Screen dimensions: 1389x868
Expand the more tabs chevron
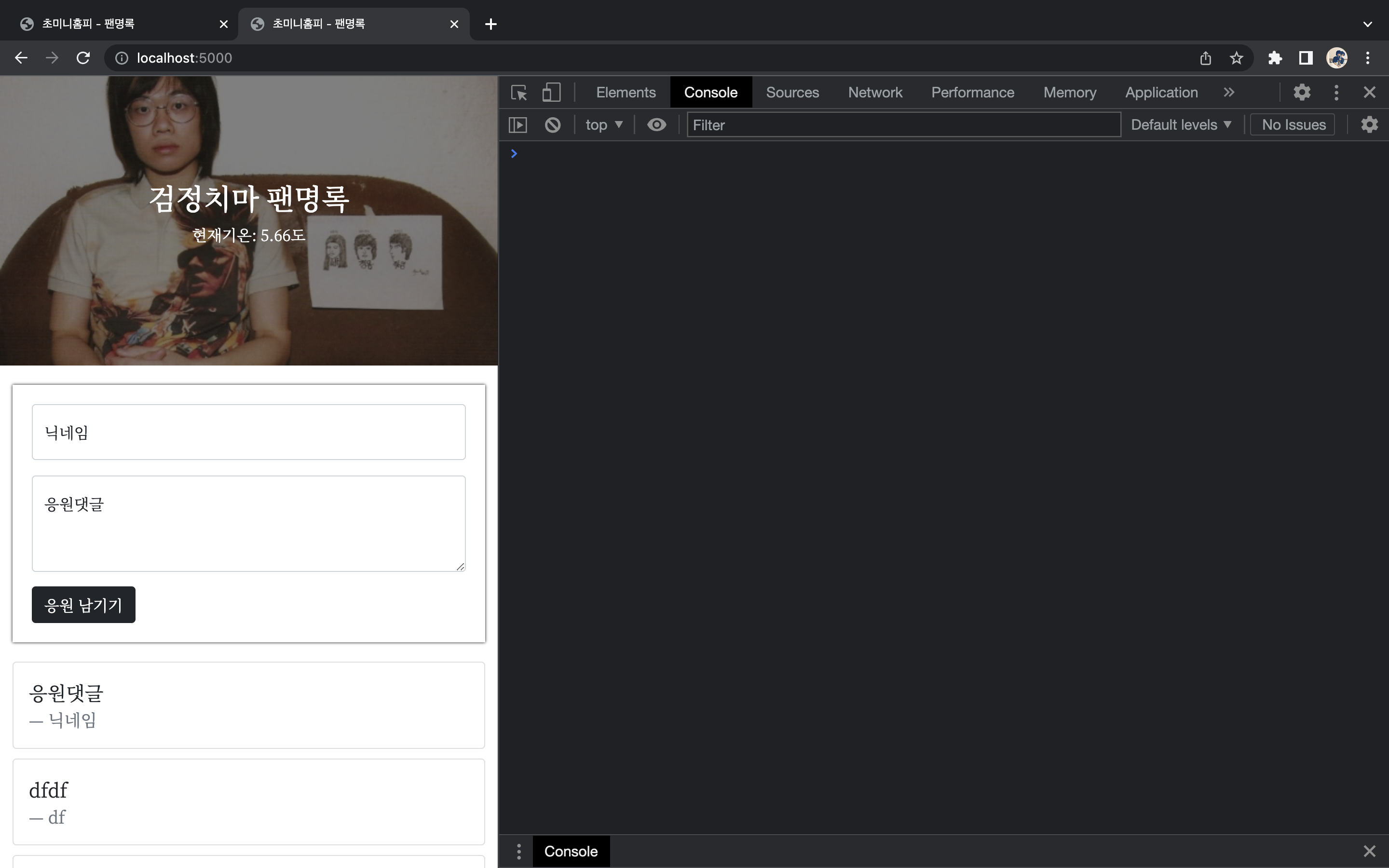(x=1228, y=93)
